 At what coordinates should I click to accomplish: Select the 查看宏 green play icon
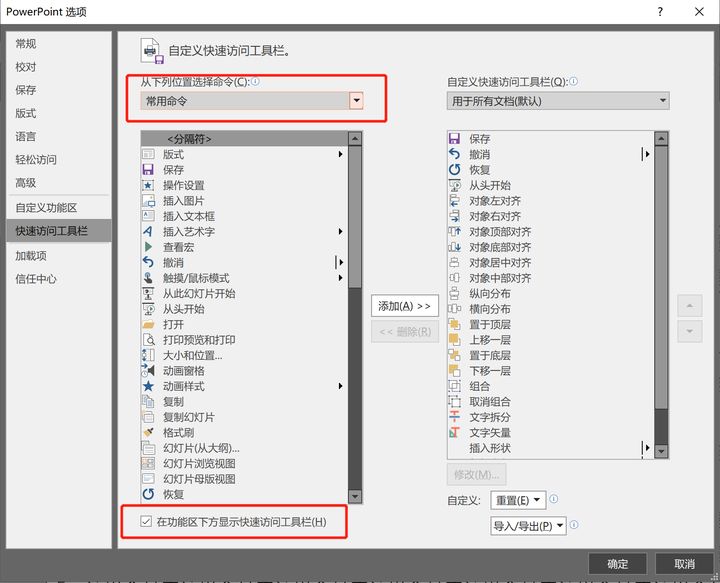[148, 247]
